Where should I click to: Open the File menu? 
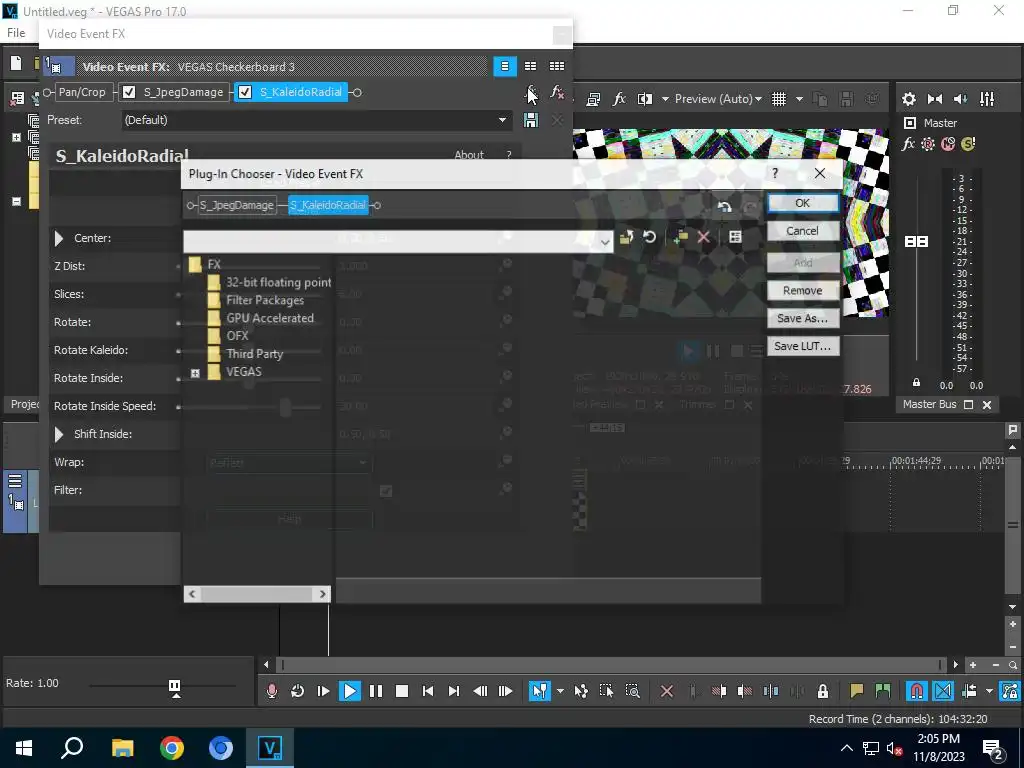[x=16, y=33]
